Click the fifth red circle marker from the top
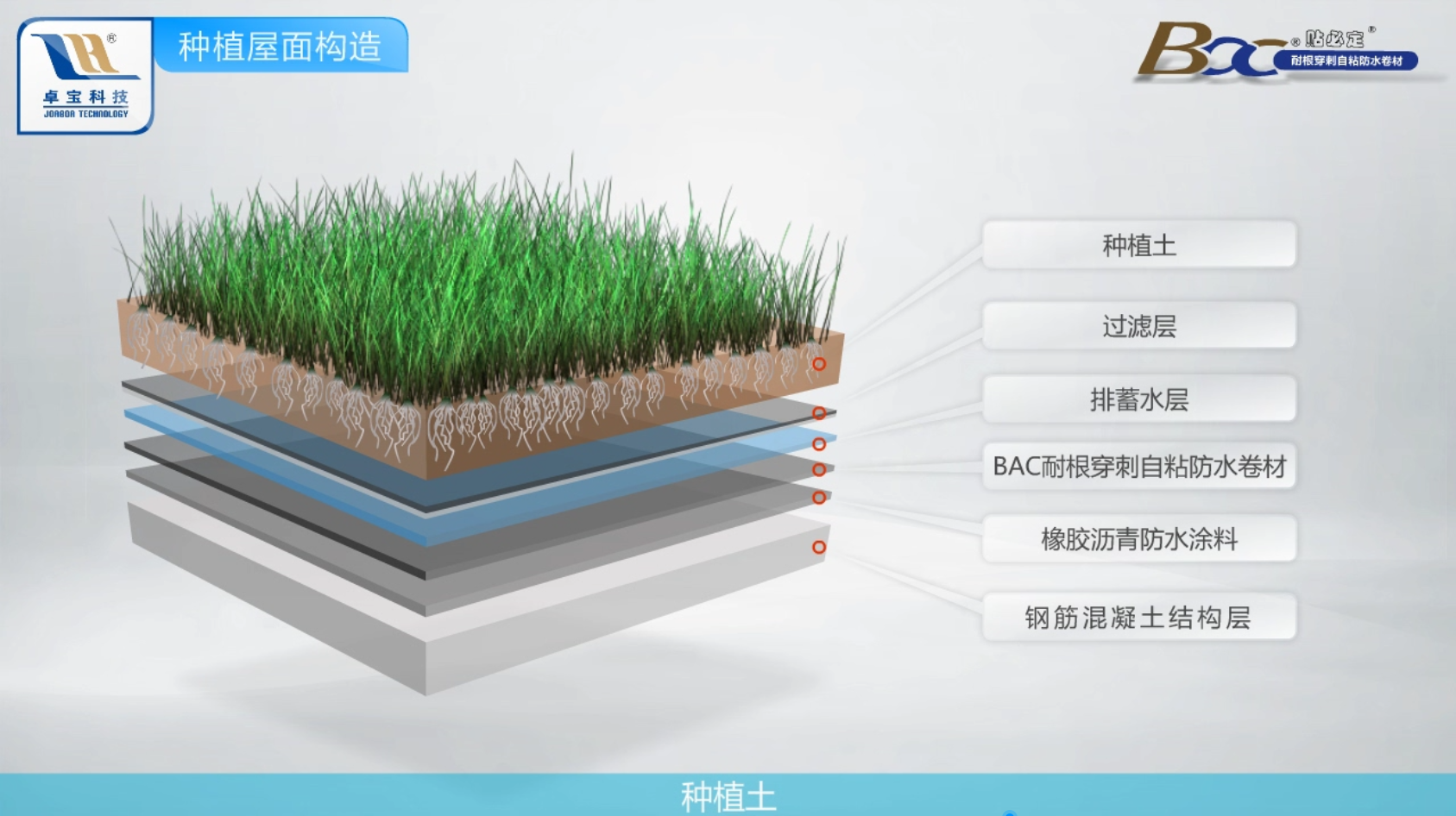This screenshot has height=816, width=1456. tap(819, 498)
